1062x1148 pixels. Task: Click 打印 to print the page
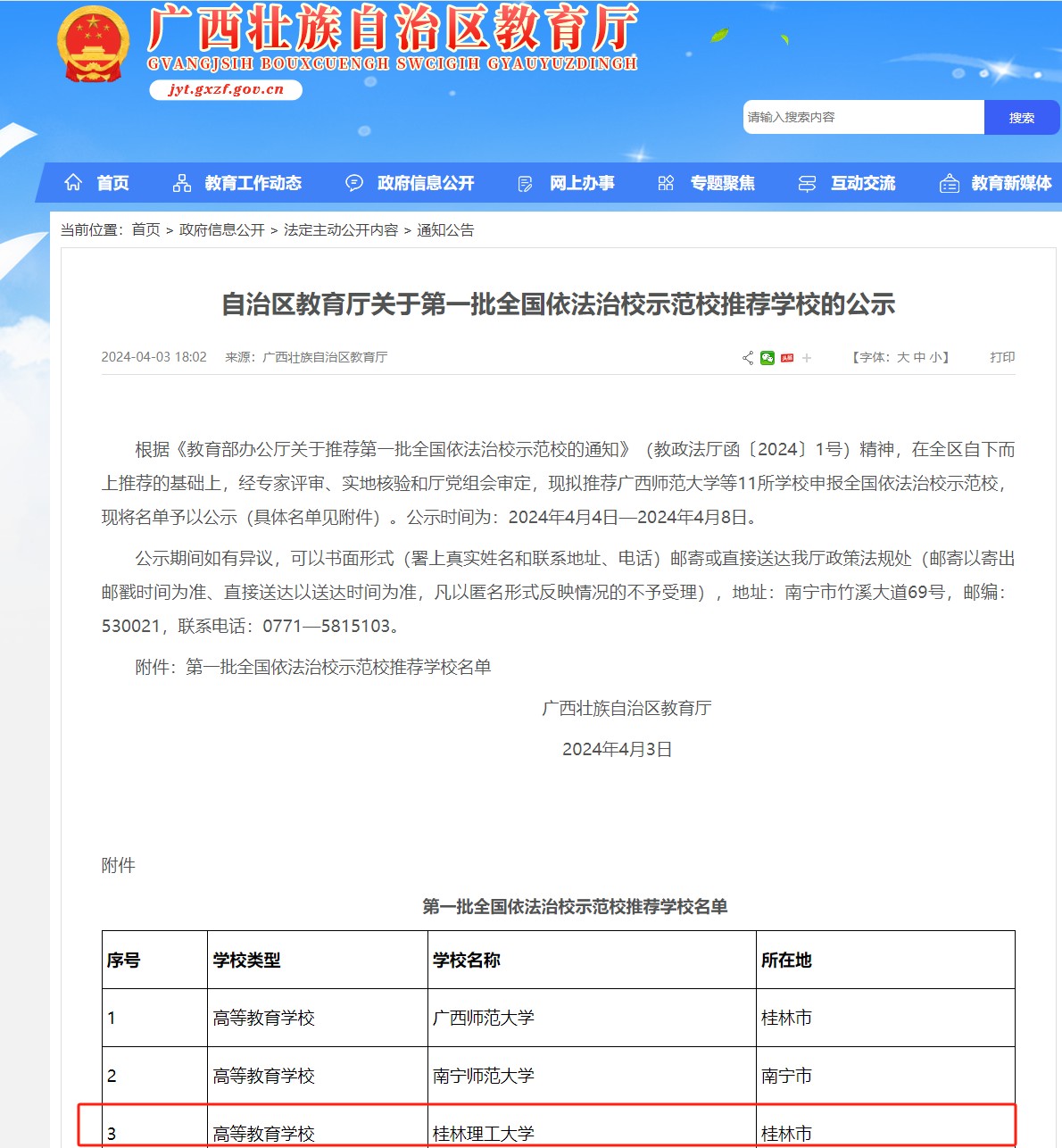pos(1002,357)
